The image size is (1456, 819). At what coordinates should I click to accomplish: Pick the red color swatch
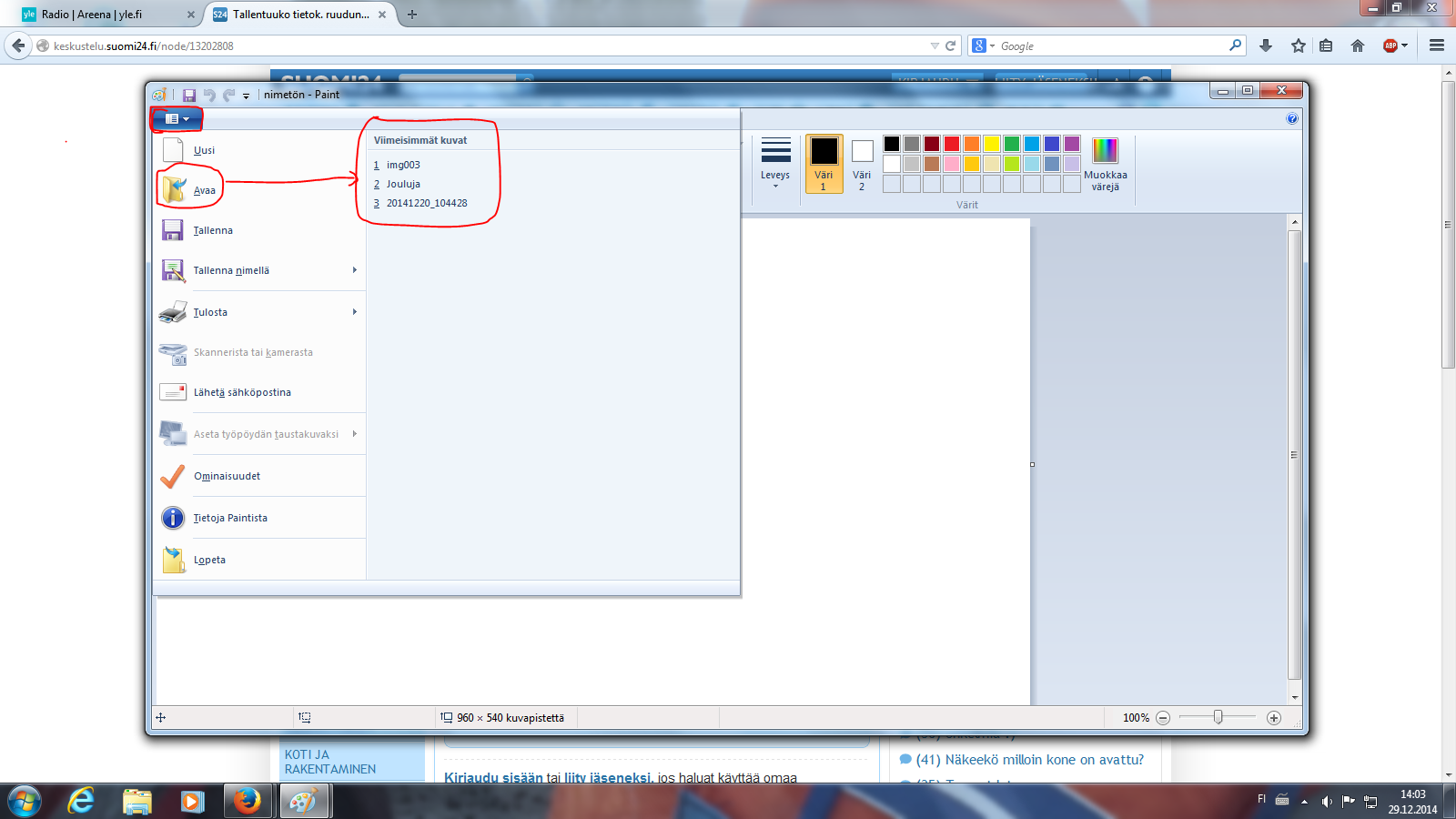tap(952, 144)
